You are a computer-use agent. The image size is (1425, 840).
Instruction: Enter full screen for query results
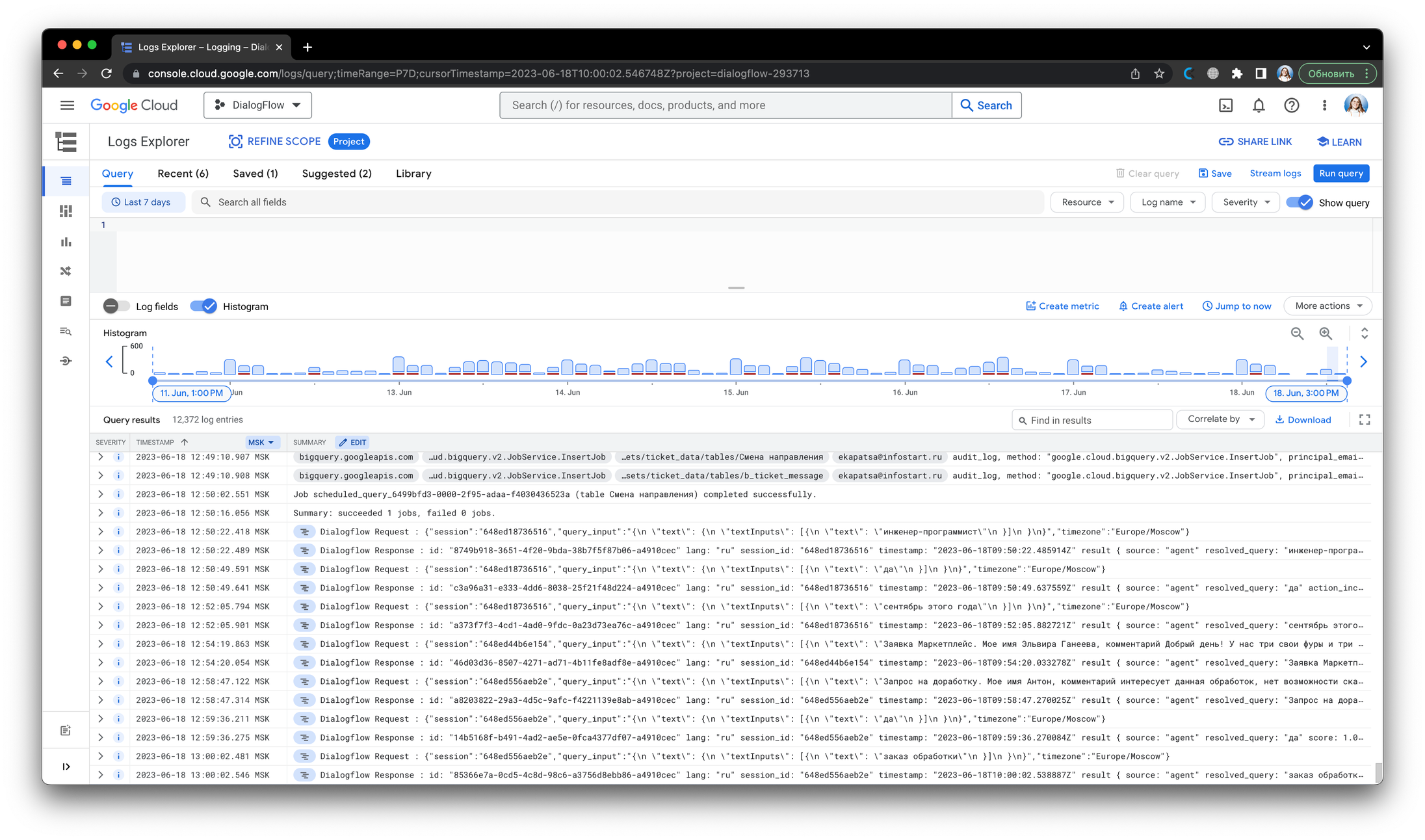click(1365, 420)
